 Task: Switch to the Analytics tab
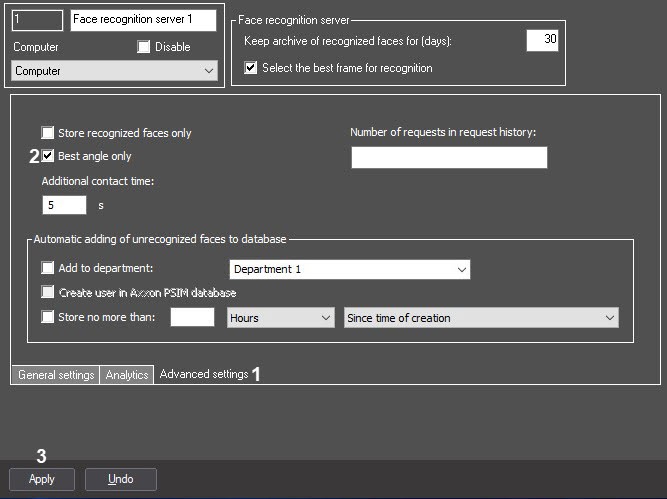tap(127, 375)
